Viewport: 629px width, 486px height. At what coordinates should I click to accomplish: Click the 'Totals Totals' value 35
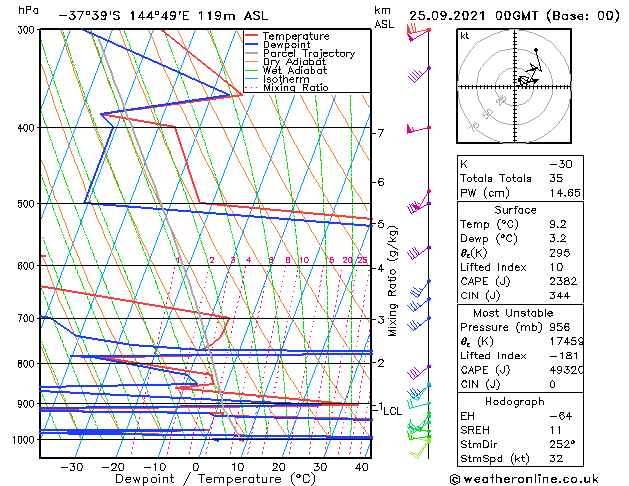pos(556,178)
